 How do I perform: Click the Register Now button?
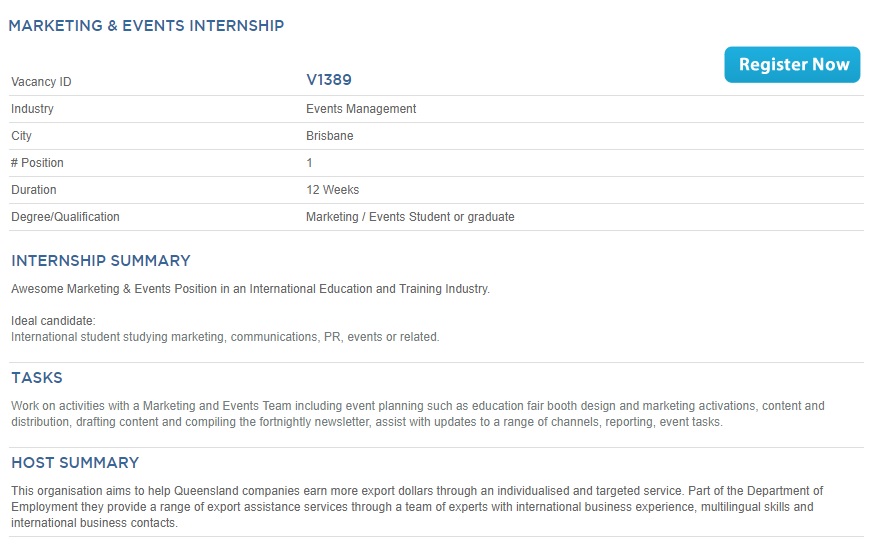coord(792,64)
